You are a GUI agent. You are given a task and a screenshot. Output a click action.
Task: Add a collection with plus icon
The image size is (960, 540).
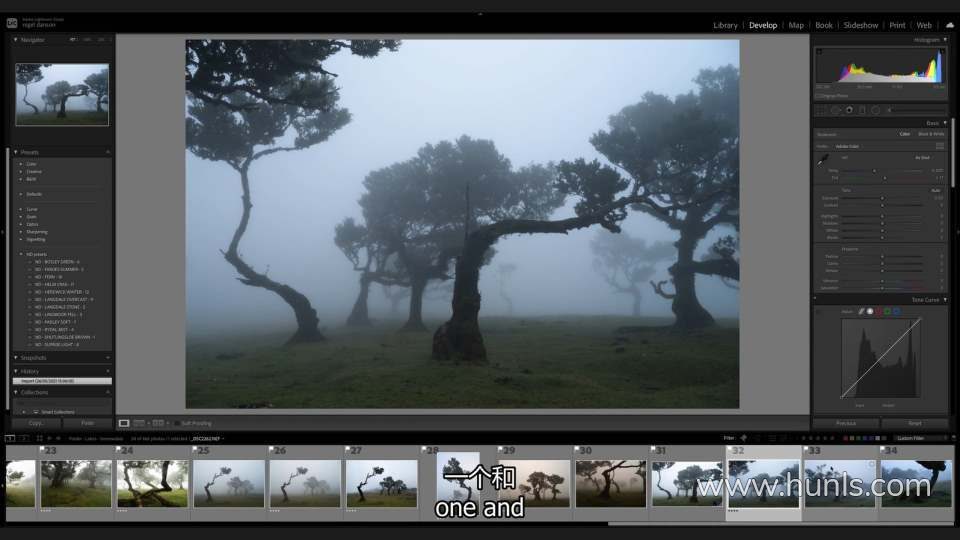(108, 392)
